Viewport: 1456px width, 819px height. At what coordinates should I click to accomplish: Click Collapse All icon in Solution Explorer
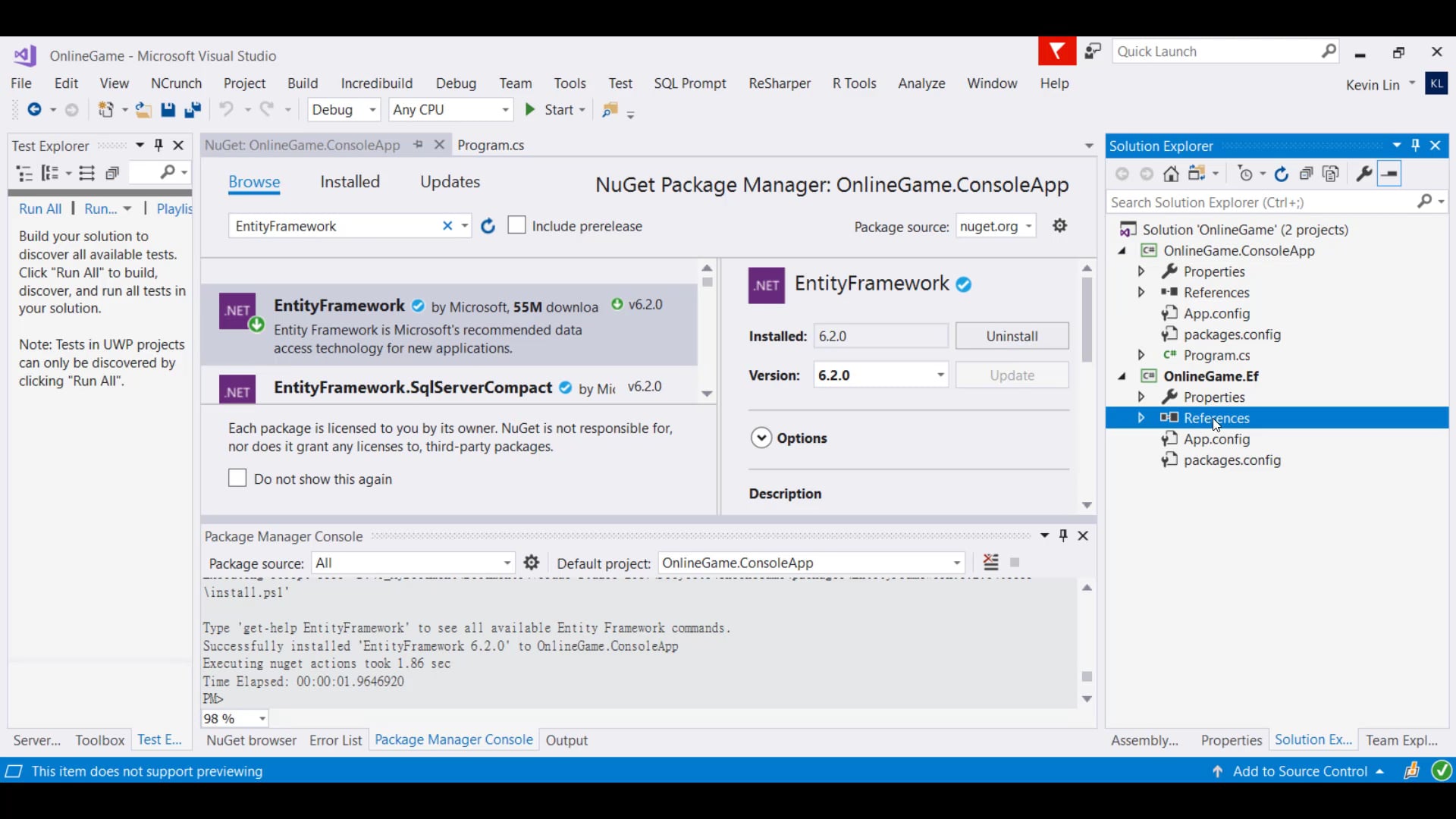pyautogui.click(x=1306, y=174)
